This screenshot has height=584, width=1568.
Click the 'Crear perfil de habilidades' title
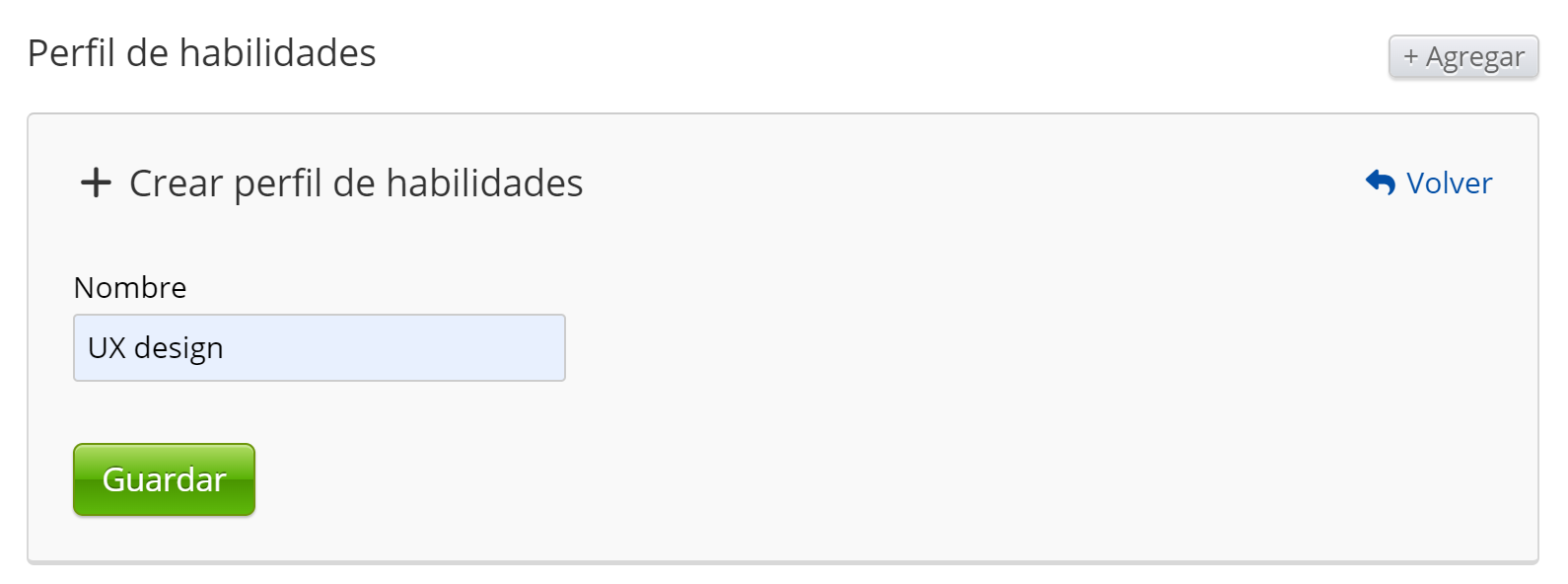(x=356, y=183)
